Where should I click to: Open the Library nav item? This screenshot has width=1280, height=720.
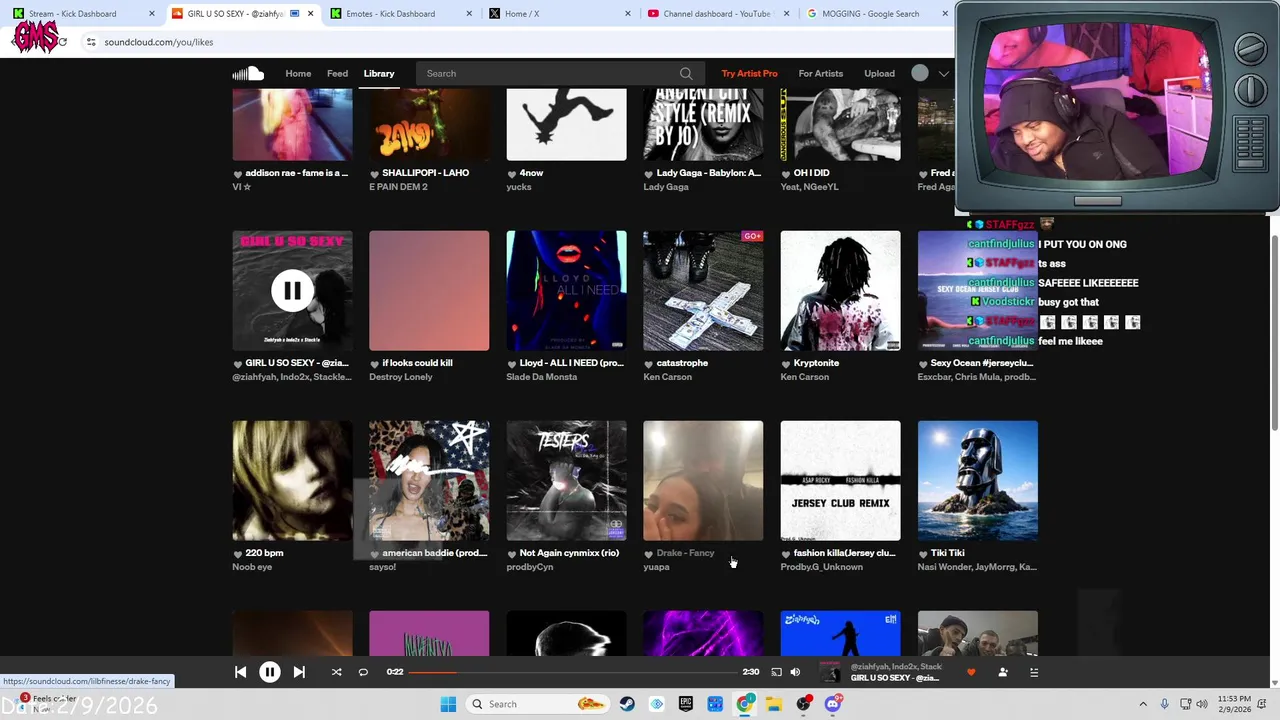tap(379, 73)
